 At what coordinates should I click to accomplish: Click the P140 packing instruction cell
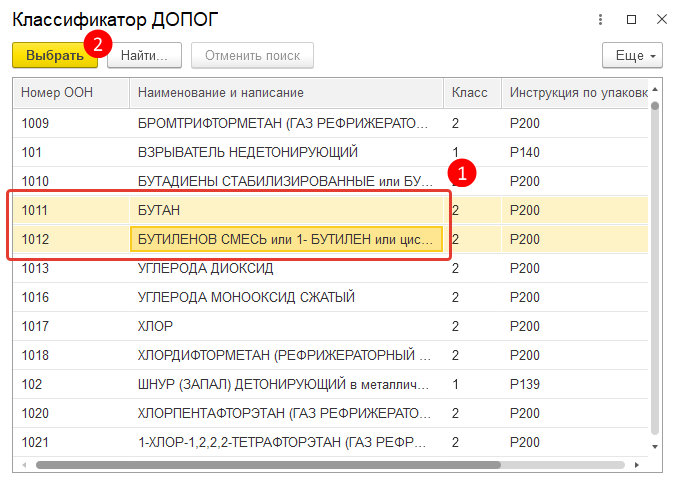575,152
